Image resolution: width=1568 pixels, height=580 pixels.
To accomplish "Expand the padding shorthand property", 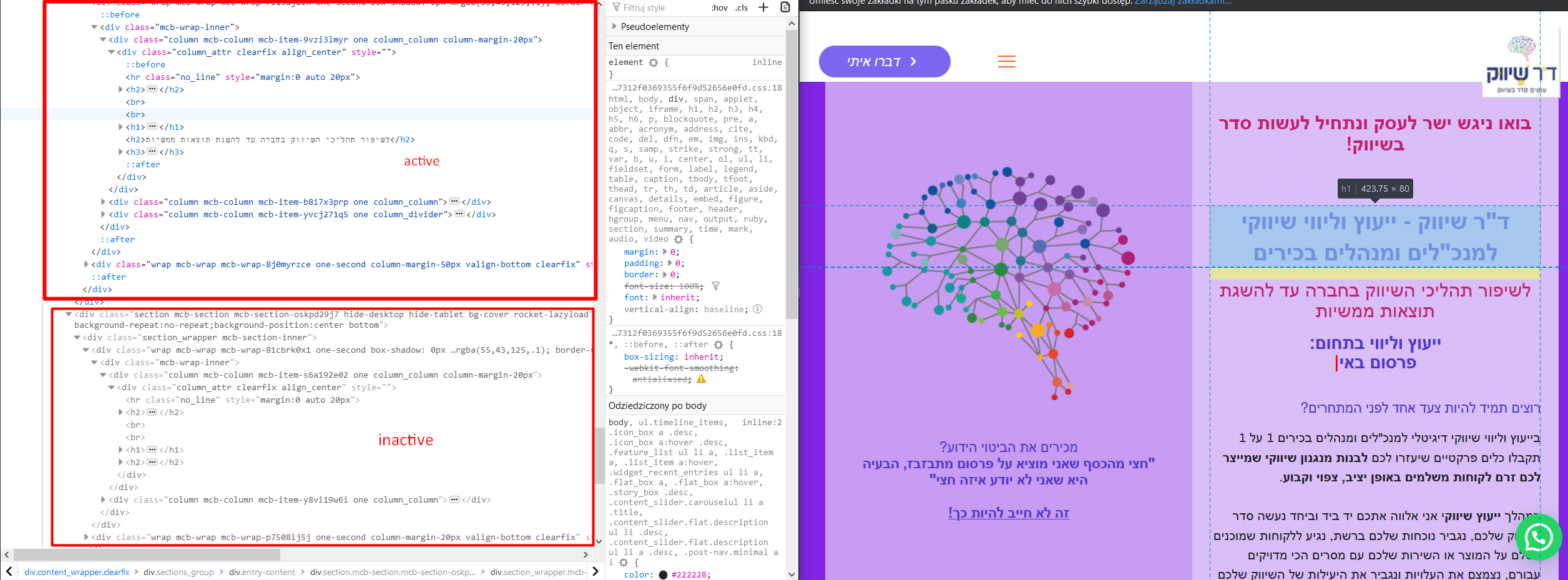I will coord(670,263).
